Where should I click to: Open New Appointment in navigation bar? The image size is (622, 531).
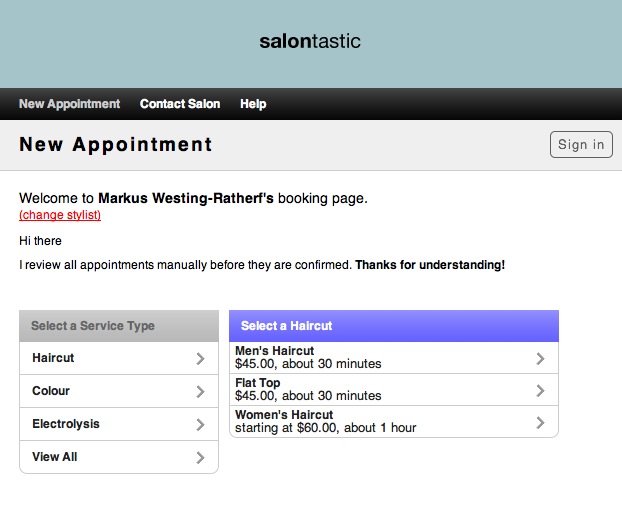(x=69, y=104)
